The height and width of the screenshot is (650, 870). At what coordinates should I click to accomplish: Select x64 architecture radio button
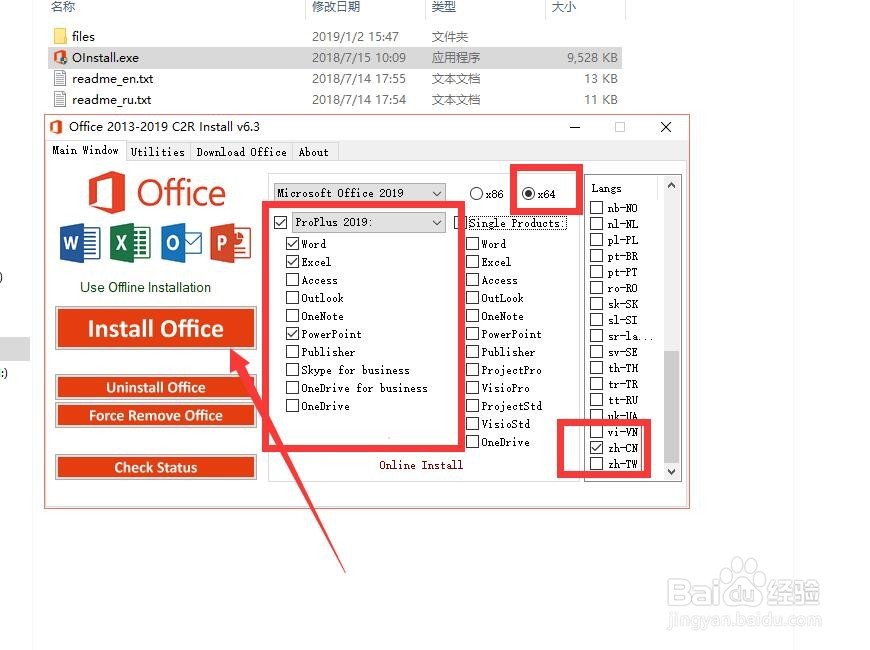pyautogui.click(x=528, y=194)
